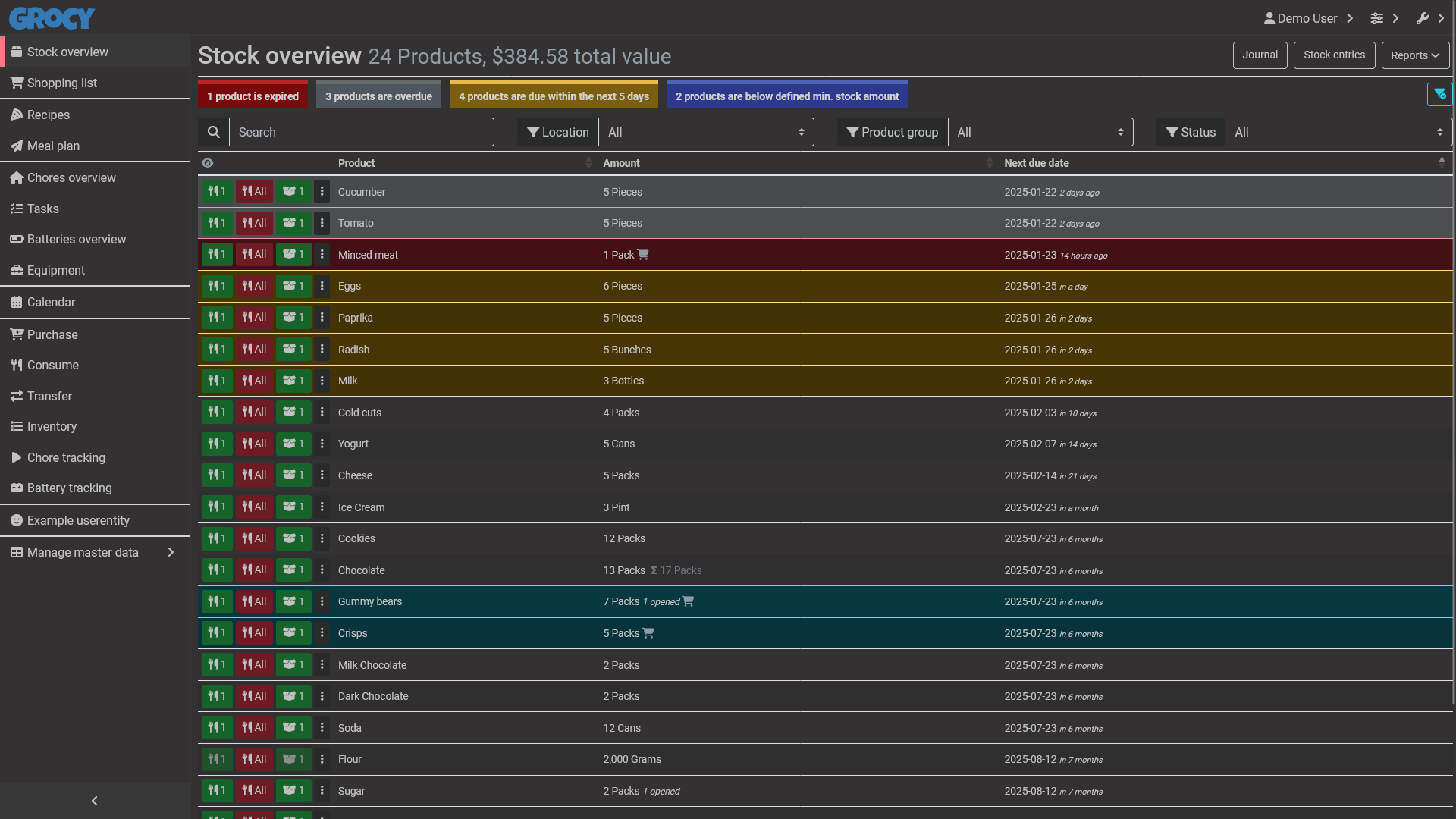Click the shopping cart icon beside Crisps amount
Viewport: 1456px width, 819px height.
pos(648,633)
